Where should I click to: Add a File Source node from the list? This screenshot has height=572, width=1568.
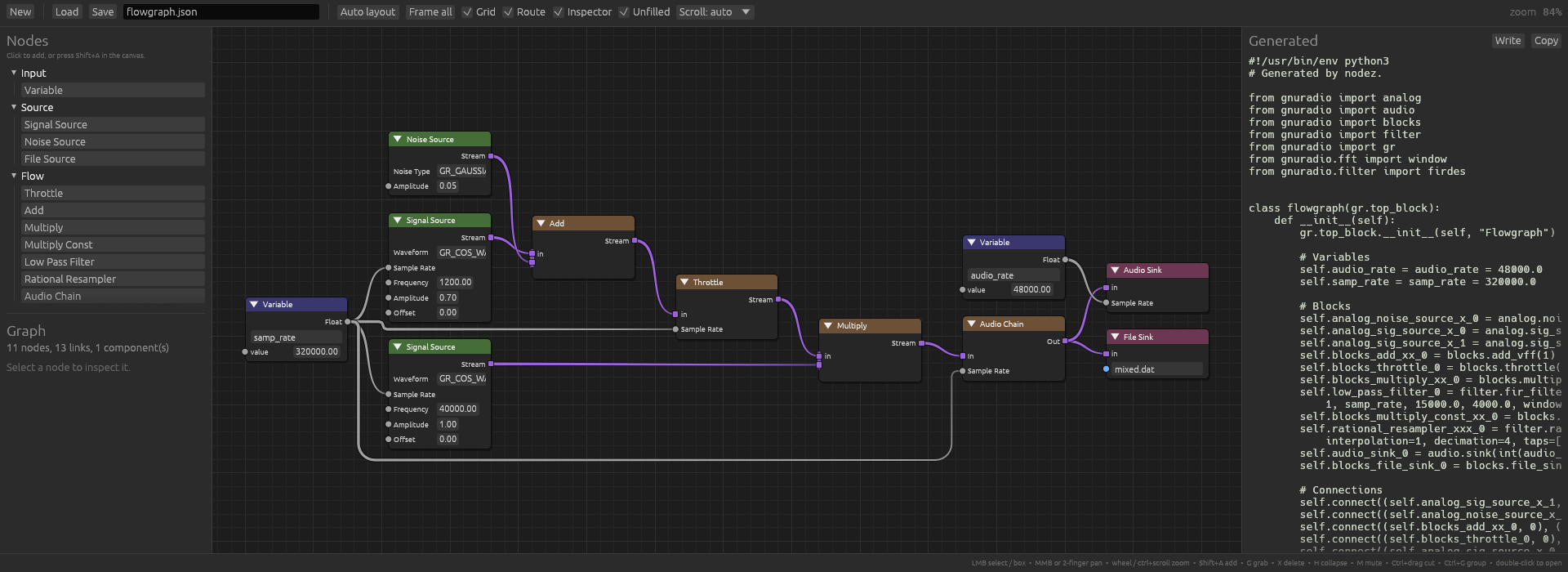[x=113, y=159]
